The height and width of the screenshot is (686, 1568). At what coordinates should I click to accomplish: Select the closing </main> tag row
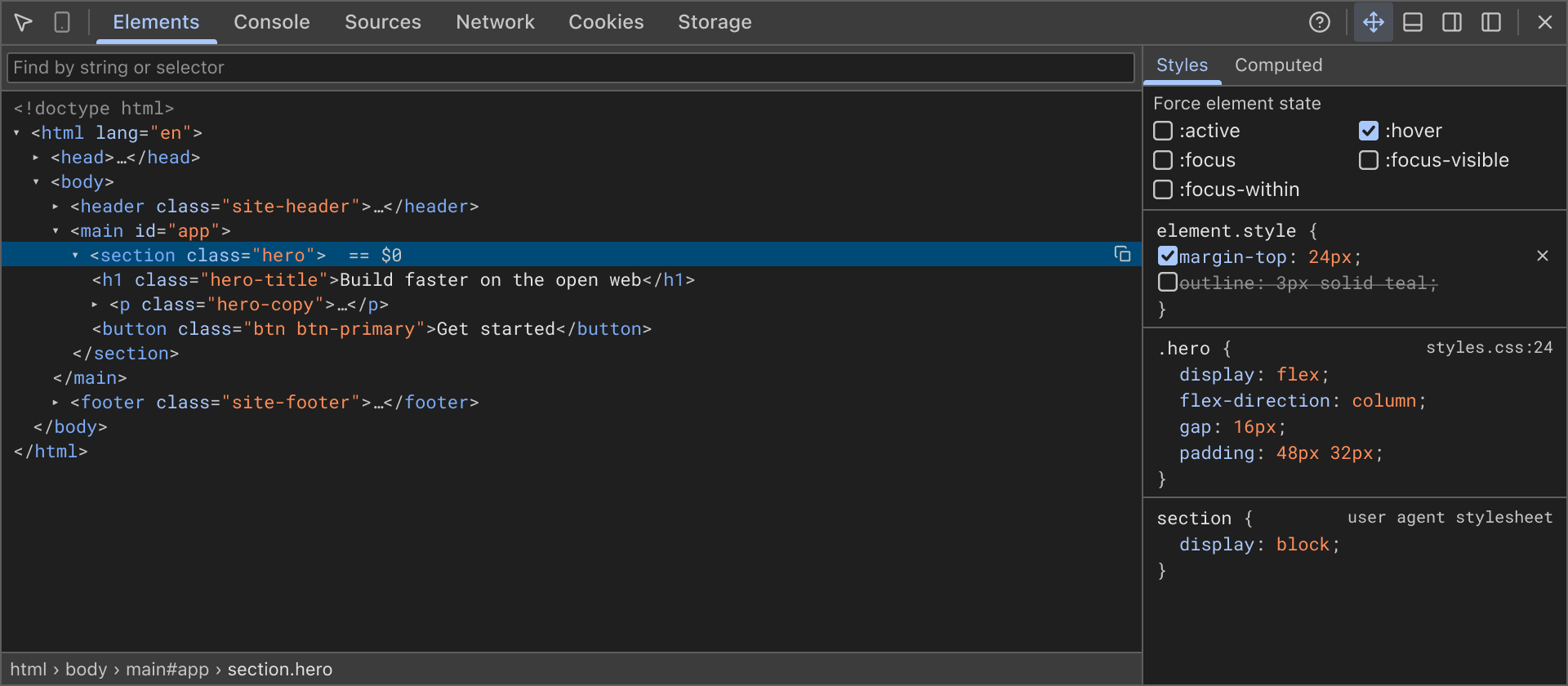tap(572, 377)
